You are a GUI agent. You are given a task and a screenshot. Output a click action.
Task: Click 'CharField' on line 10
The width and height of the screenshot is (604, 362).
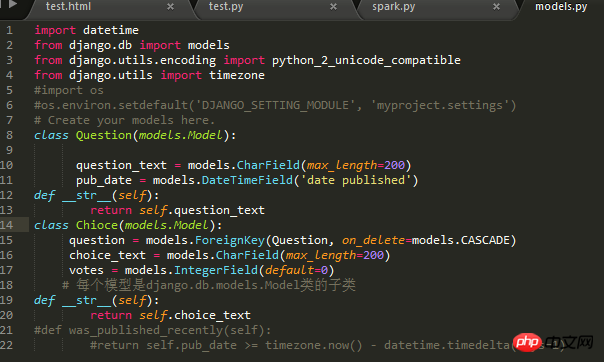(268, 165)
